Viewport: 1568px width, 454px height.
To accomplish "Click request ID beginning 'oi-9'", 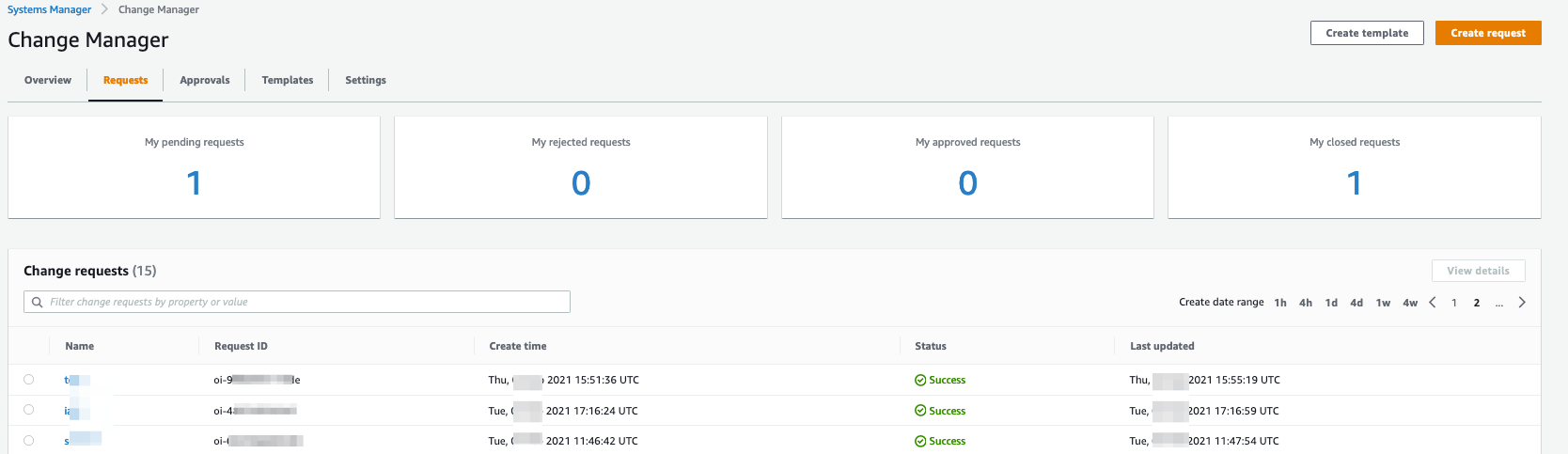I will tap(257, 380).
